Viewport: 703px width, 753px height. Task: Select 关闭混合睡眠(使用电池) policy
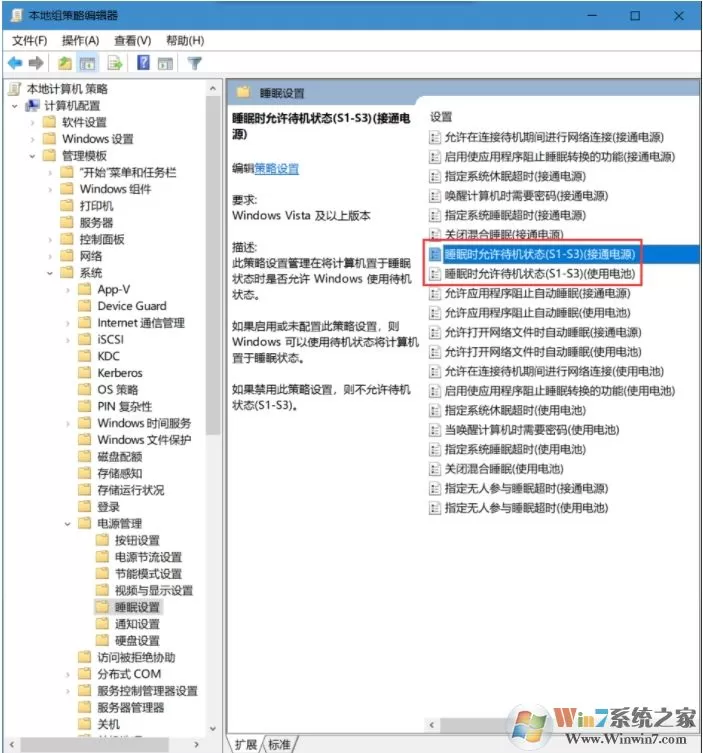point(504,469)
